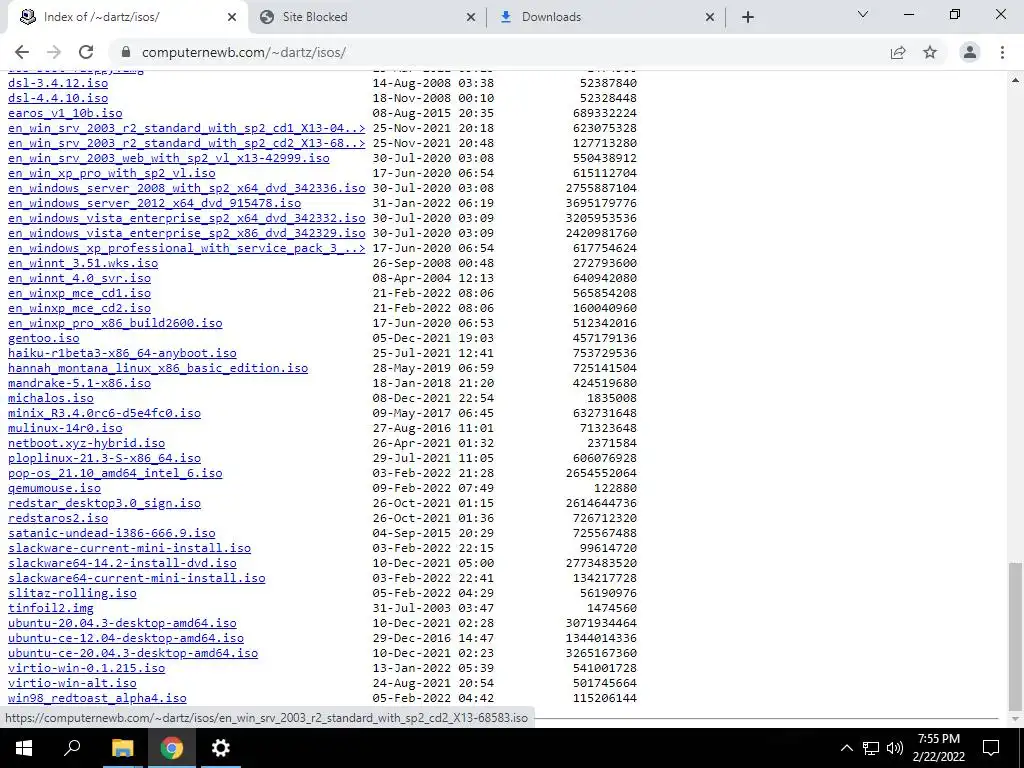Click the network tray icon
1024x768 pixels.
click(x=871, y=748)
